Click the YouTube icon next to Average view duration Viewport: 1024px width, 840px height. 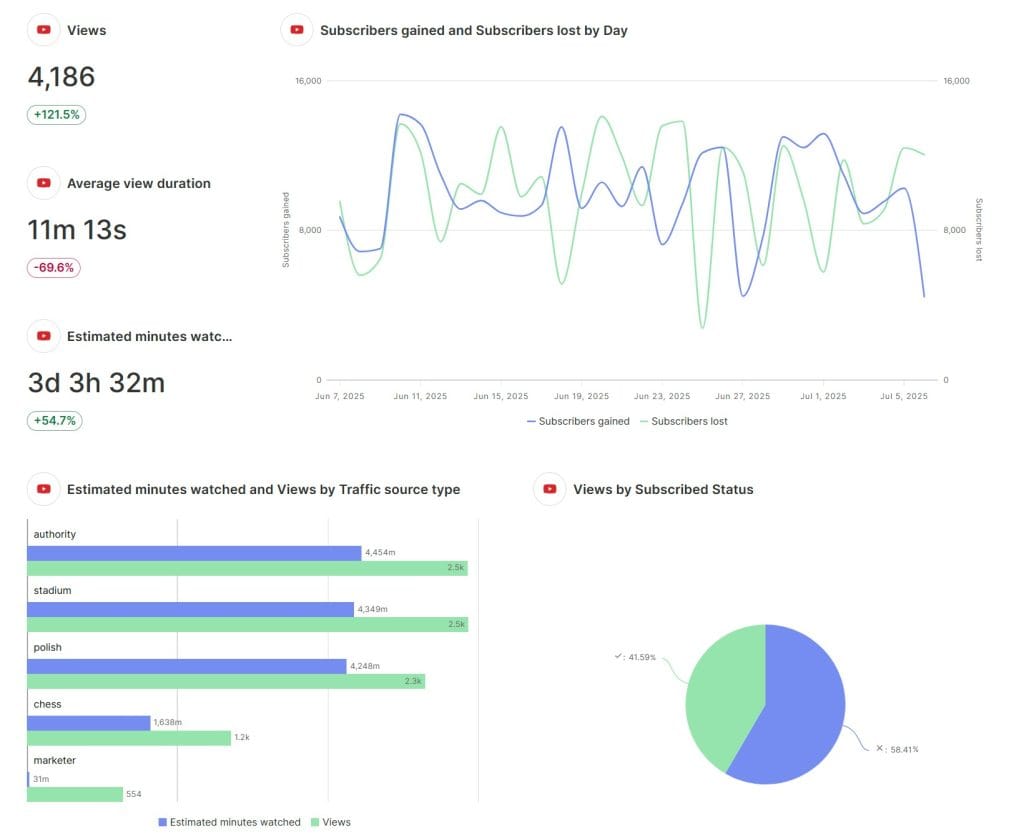point(44,183)
